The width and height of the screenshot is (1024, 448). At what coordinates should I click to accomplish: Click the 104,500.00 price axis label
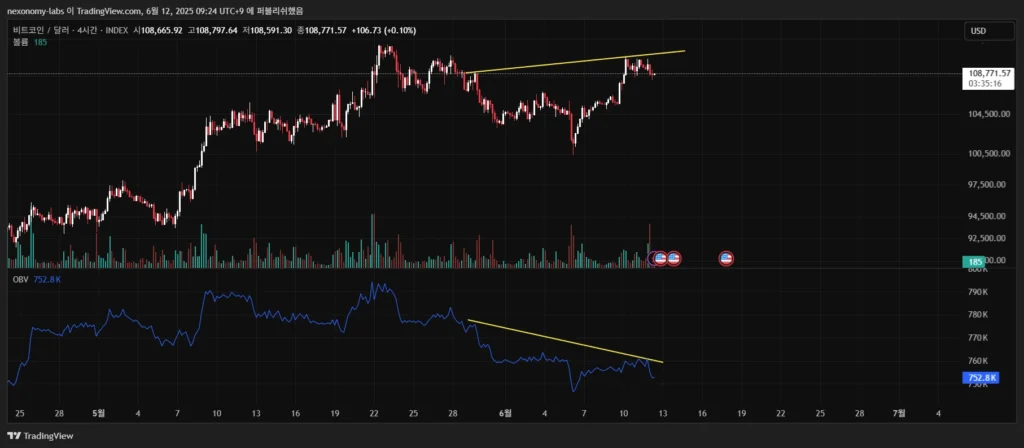(x=987, y=114)
